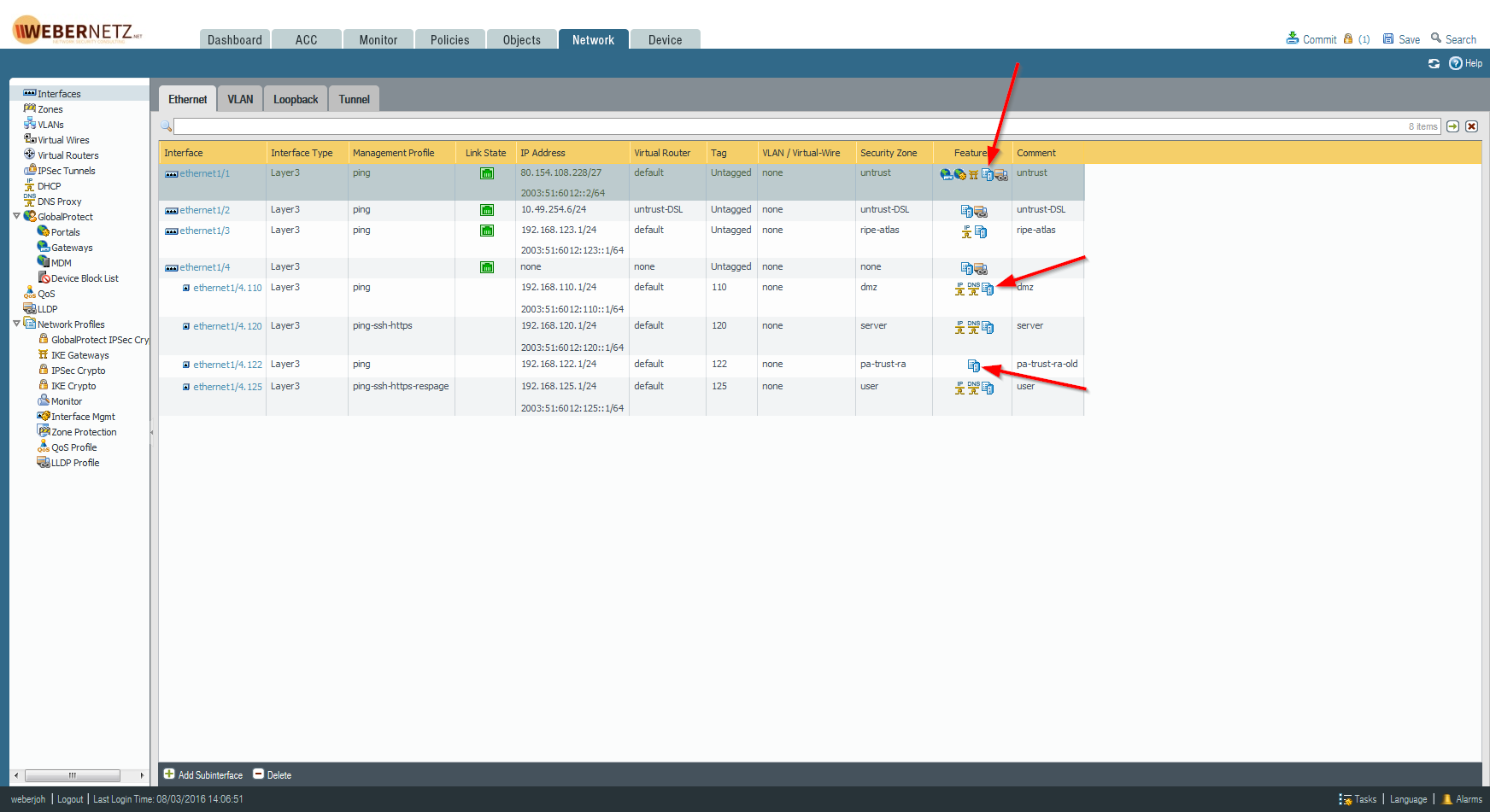This screenshot has width=1490, height=812.
Task: Open Help via the question mark icon
Action: point(1457,62)
